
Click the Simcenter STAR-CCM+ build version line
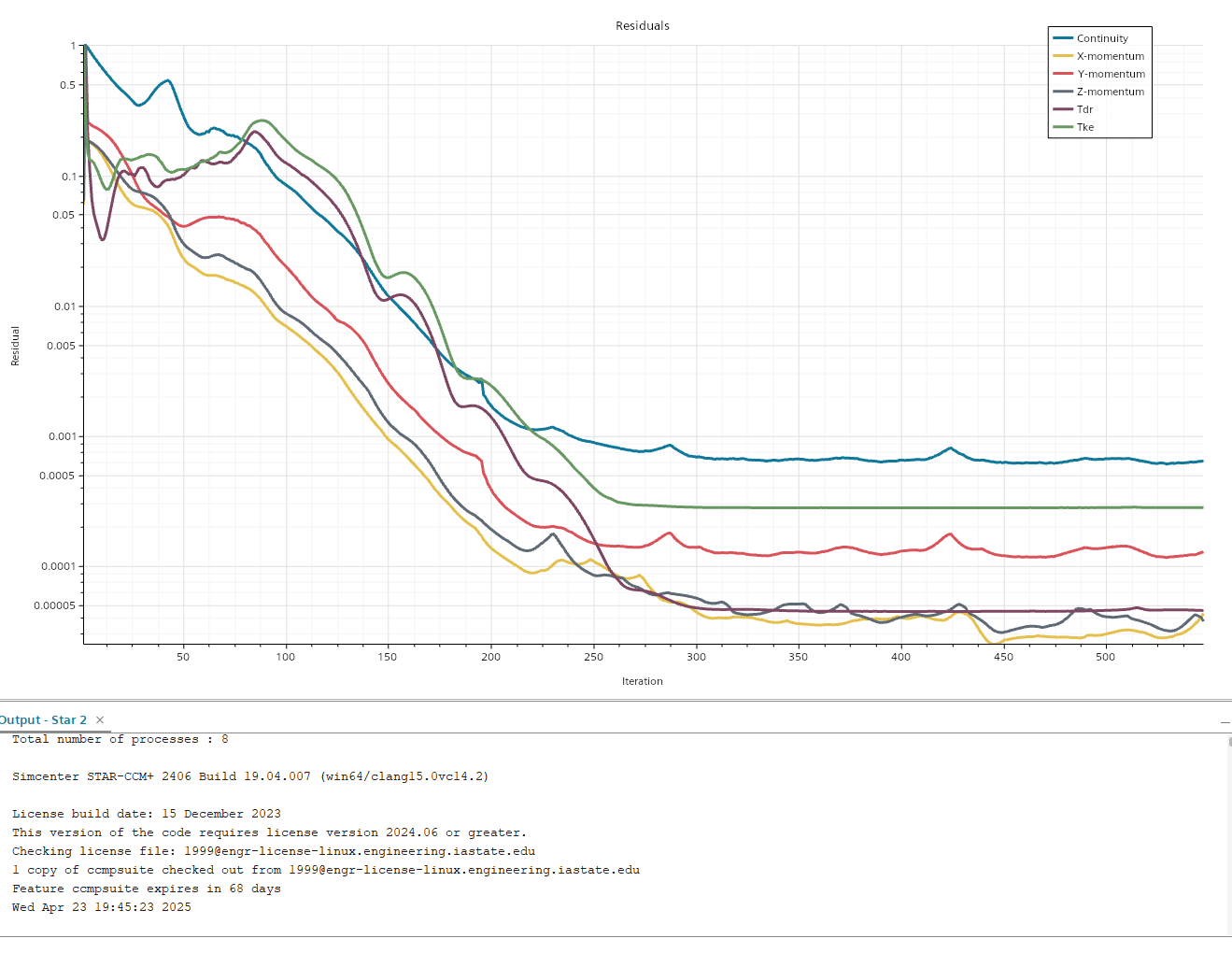tap(250, 776)
